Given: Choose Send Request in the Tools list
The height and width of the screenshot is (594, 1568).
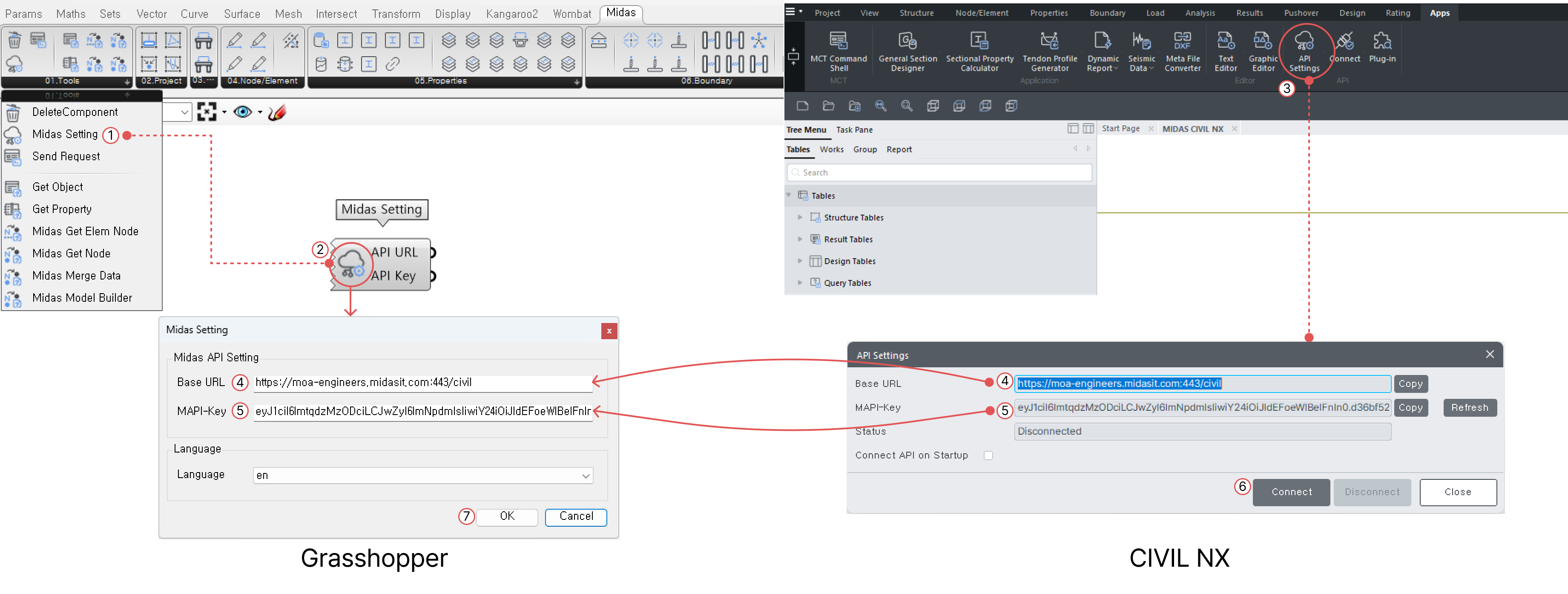Looking at the screenshot, I should coord(66,156).
